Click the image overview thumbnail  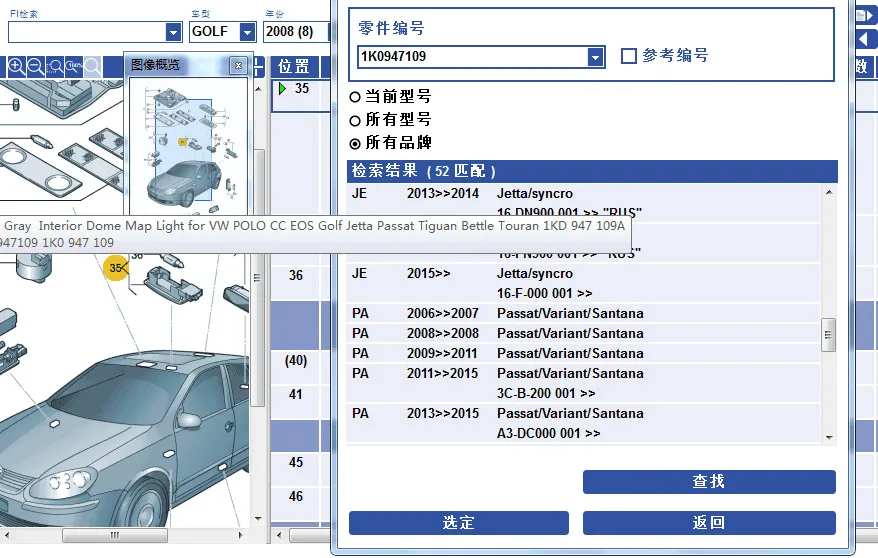click(188, 147)
